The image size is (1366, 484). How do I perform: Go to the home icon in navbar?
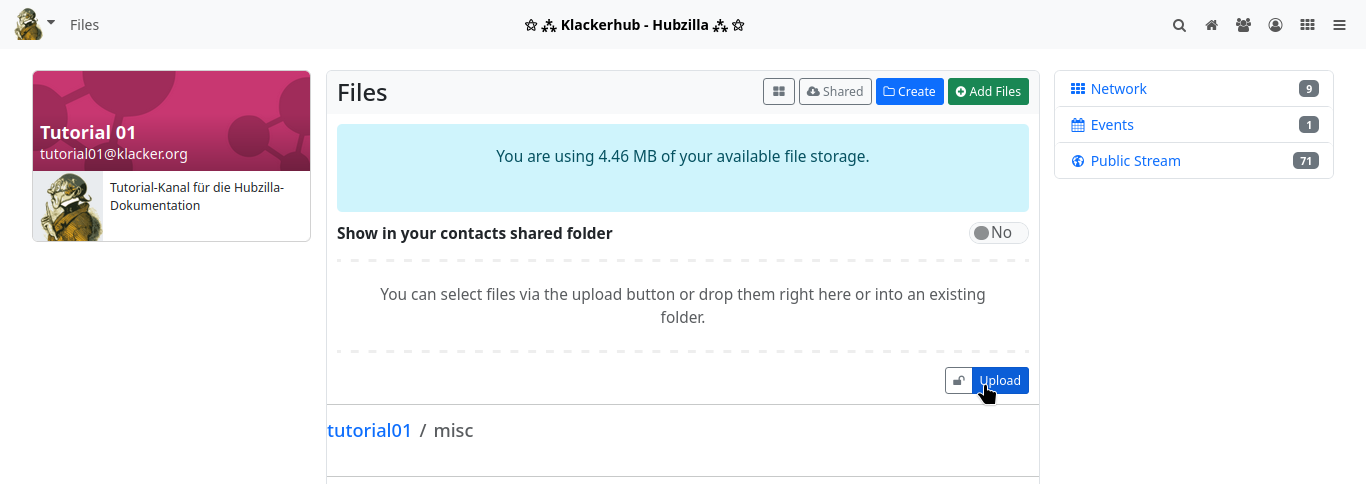pos(1211,25)
